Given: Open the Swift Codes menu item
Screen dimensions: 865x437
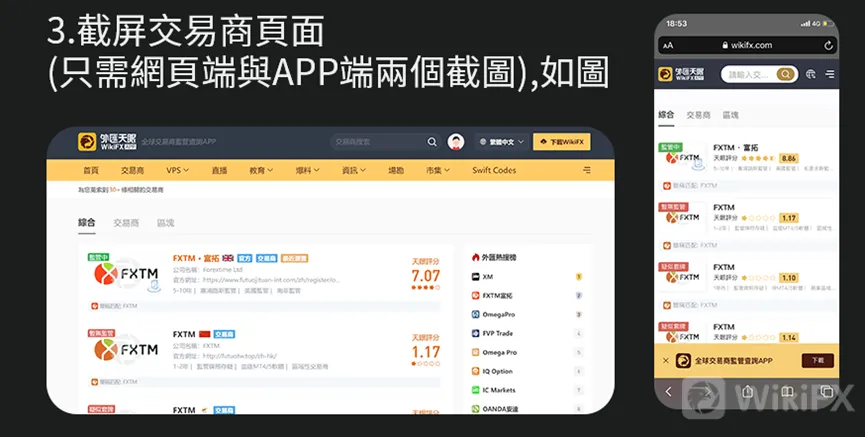Looking at the screenshot, I should click(x=494, y=170).
